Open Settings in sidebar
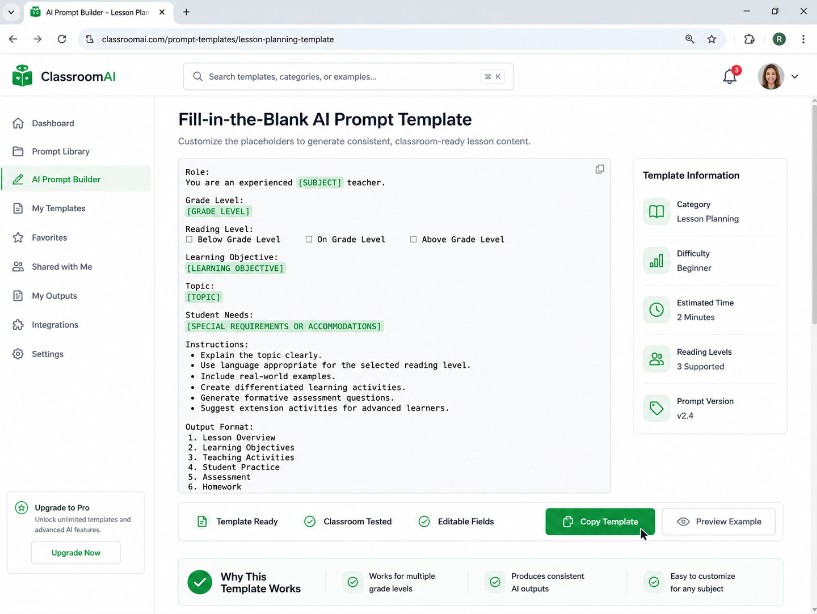The image size is (817, 614). (76, 354)
